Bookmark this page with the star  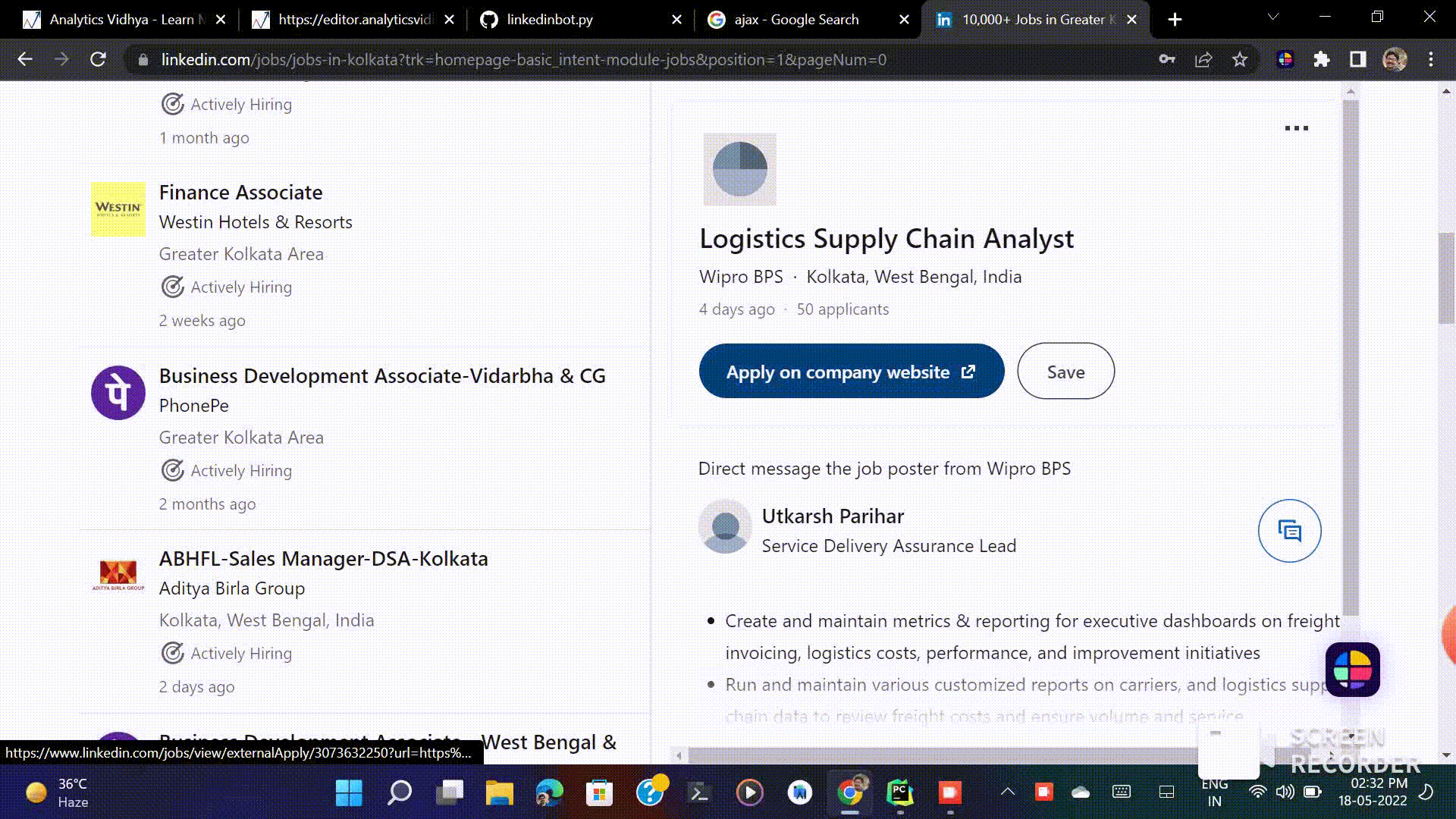point(1240,59)
